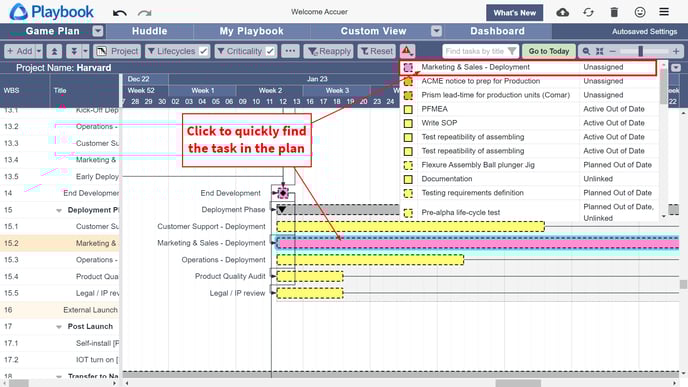Click the fit-to-screen zoom icon

599,51
